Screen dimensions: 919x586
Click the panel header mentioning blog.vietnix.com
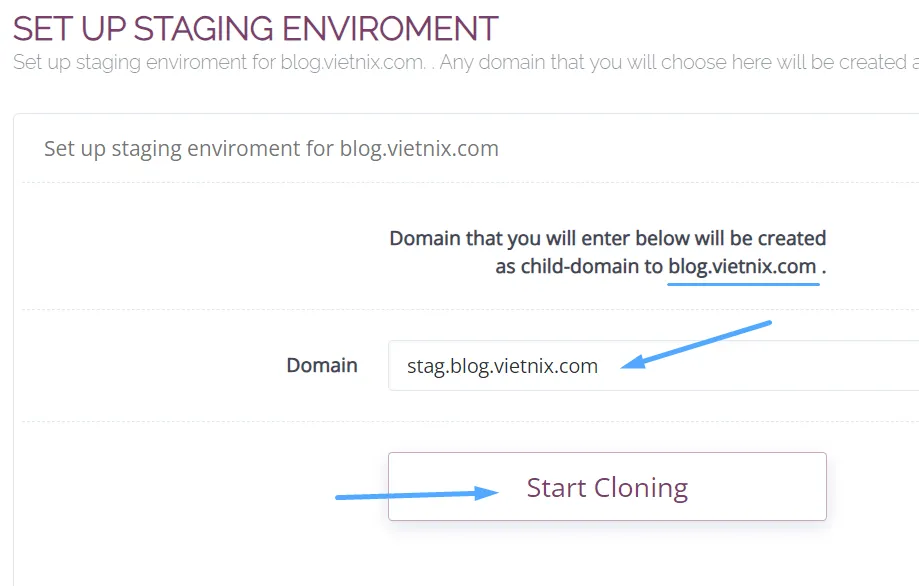click(271, 149)
